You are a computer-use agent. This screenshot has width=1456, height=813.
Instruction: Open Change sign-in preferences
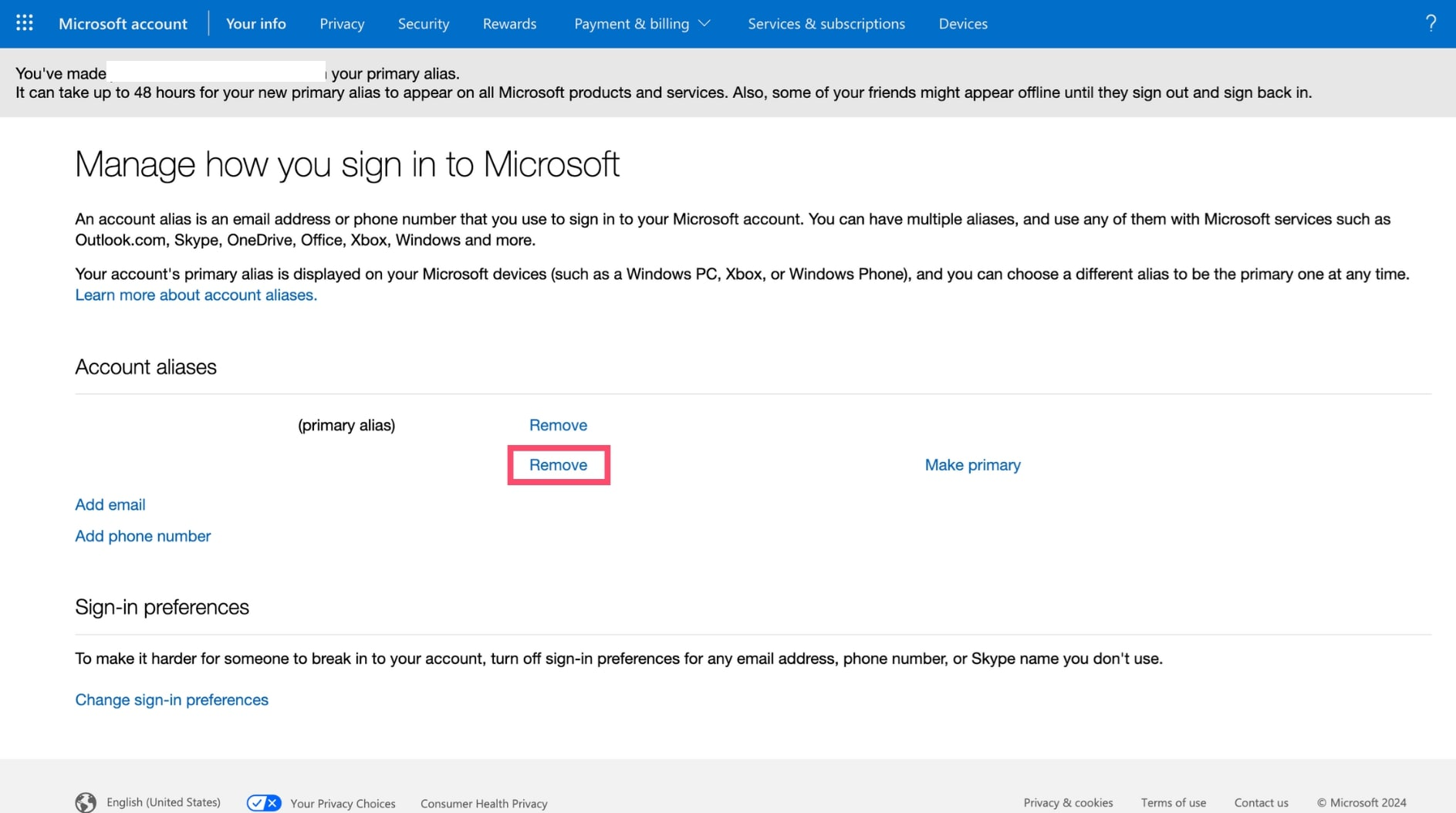(171, 700)
